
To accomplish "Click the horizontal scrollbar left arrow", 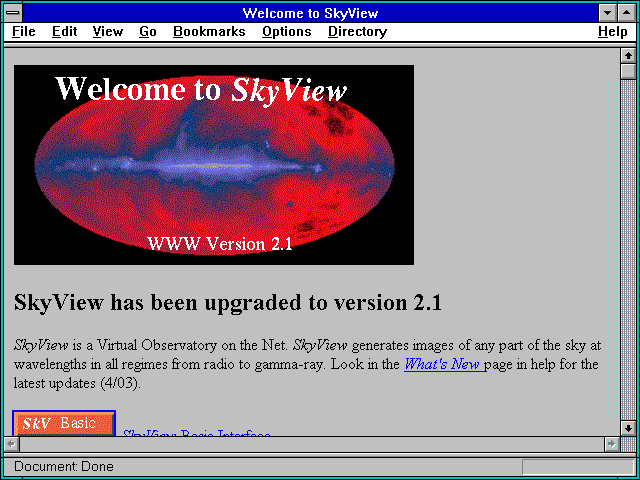I will [11, 444].
